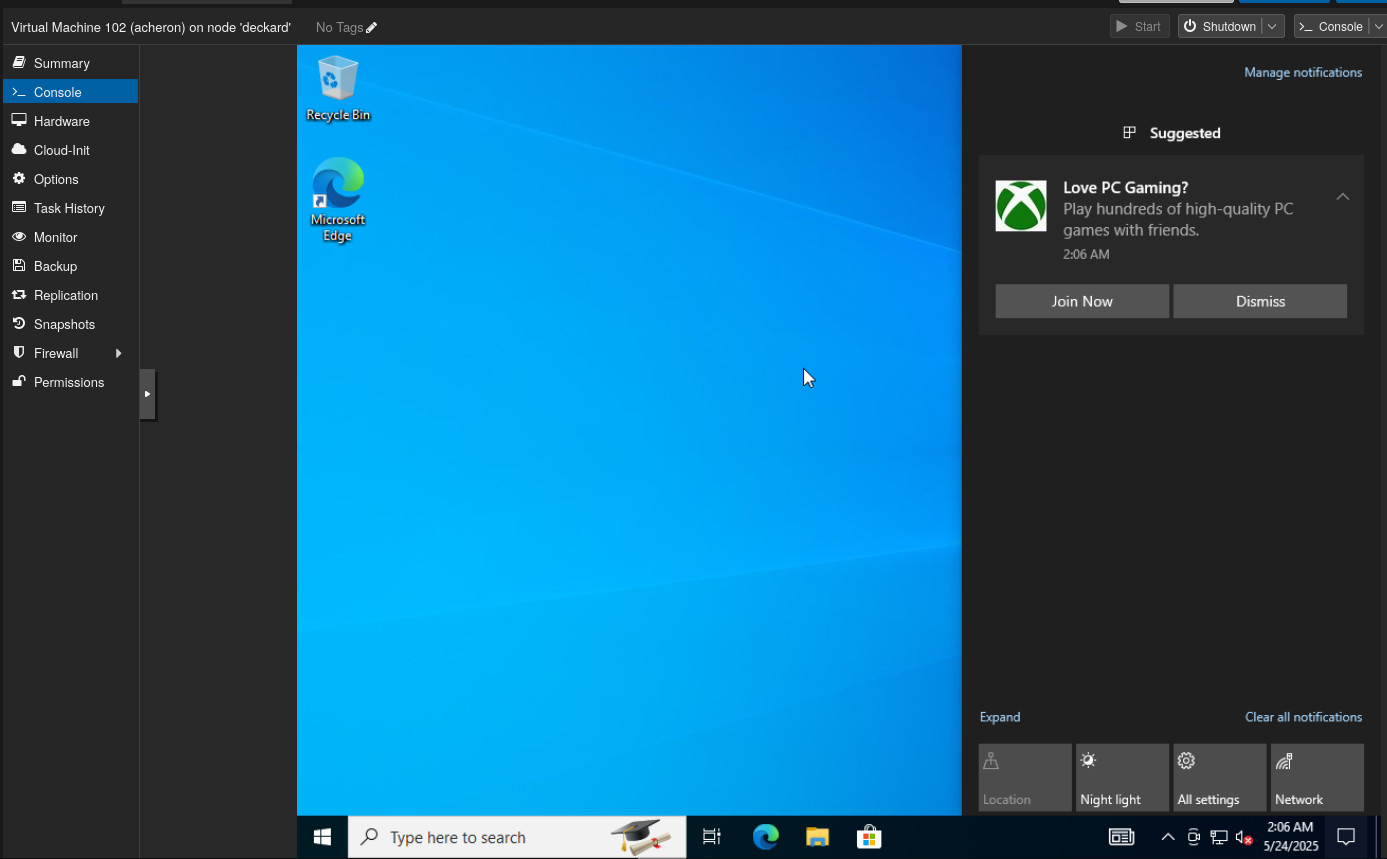Click the Manage notifications link

[1303, 73]
